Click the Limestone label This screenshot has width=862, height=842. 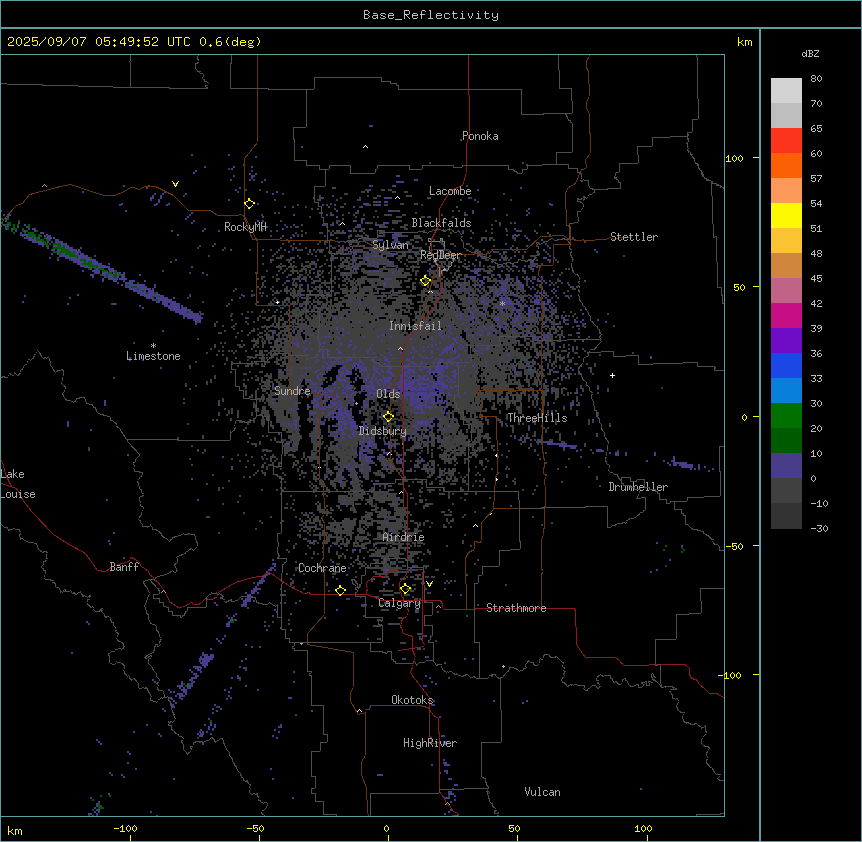pos(153,356)
